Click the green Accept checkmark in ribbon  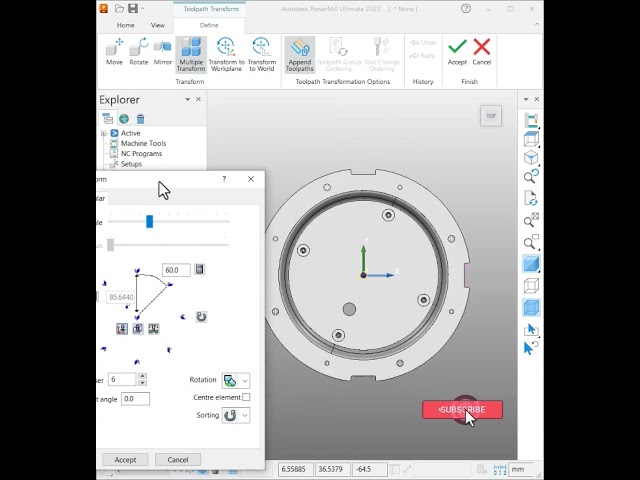(x=457, y=52)
